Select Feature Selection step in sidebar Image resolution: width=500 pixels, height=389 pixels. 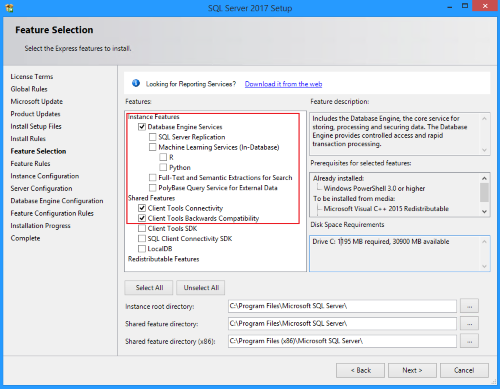pos(38,151)
